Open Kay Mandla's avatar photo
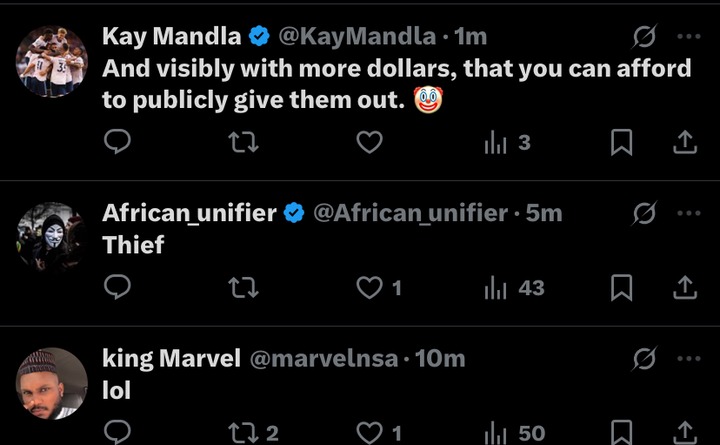The width and height of the screenshot is (720, 445). 52,61
